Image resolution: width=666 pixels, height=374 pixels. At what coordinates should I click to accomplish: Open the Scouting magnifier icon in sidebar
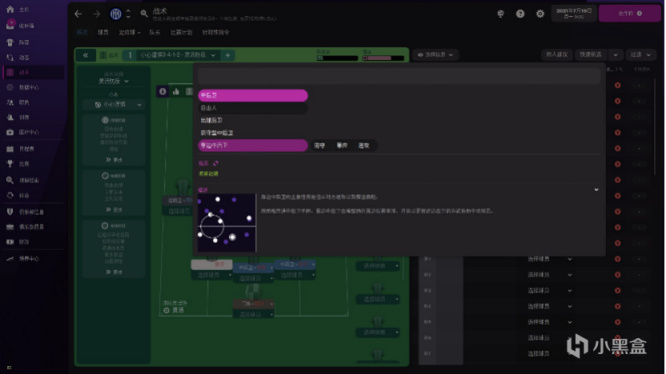10,180
